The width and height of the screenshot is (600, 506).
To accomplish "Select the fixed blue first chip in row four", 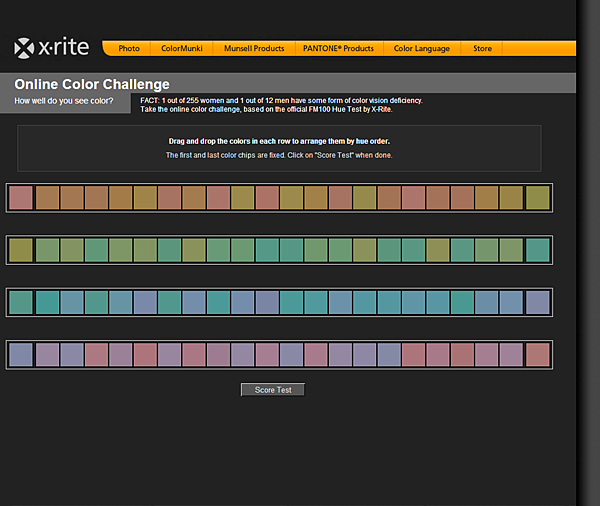I will tap(21, 355).
